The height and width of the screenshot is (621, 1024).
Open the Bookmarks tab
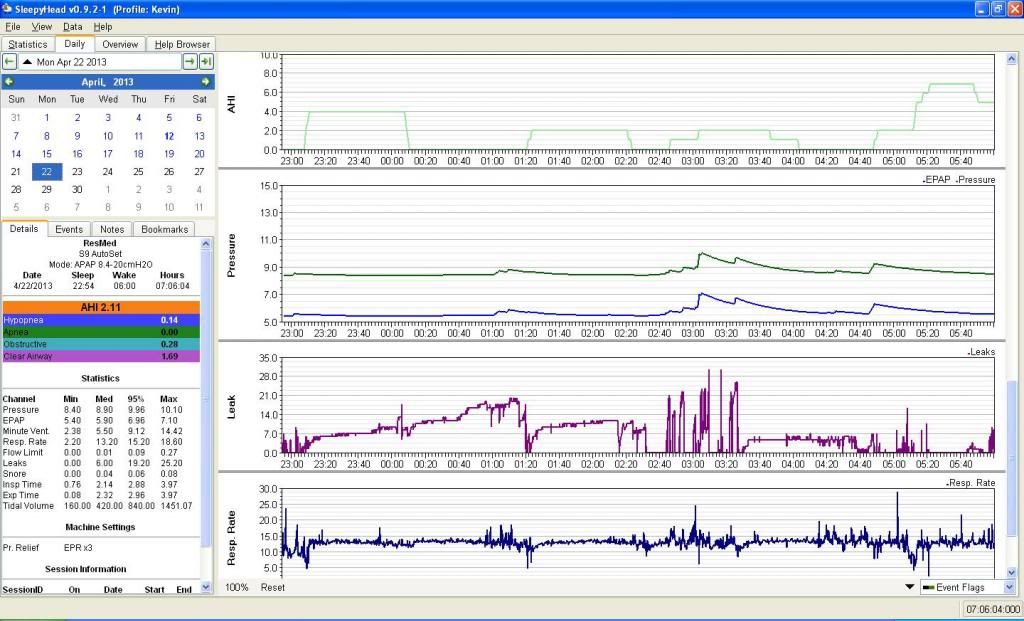[164, 229]
